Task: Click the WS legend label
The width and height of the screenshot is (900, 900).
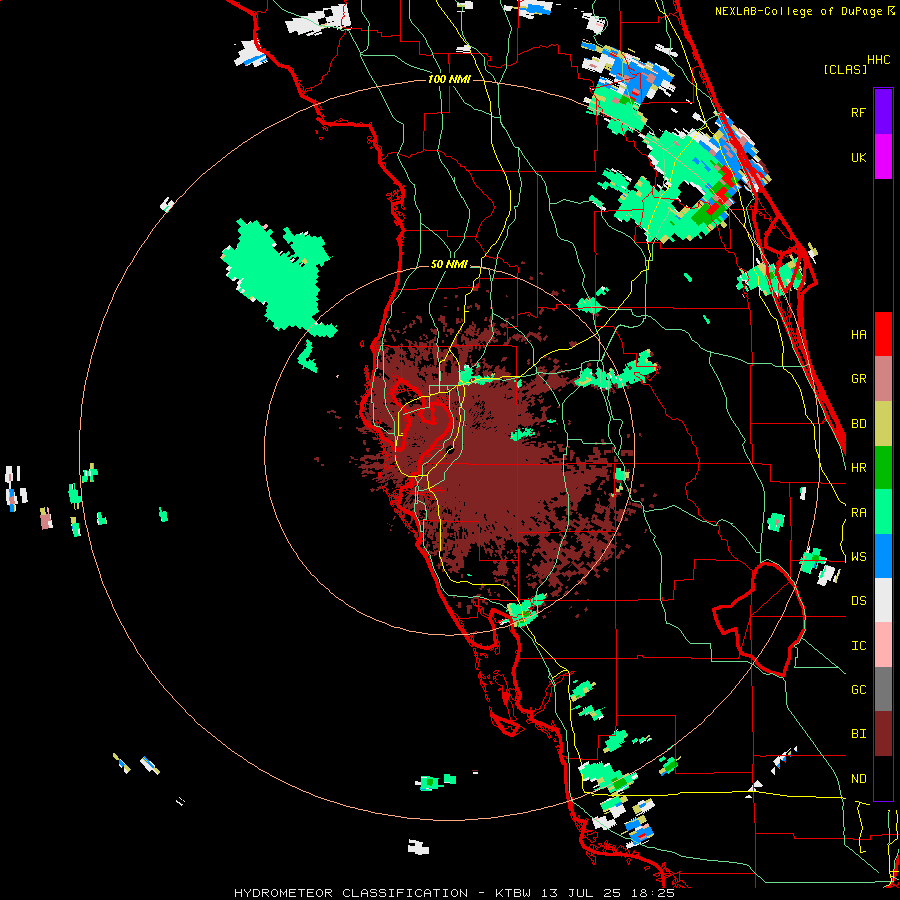Action: point(858,557)
